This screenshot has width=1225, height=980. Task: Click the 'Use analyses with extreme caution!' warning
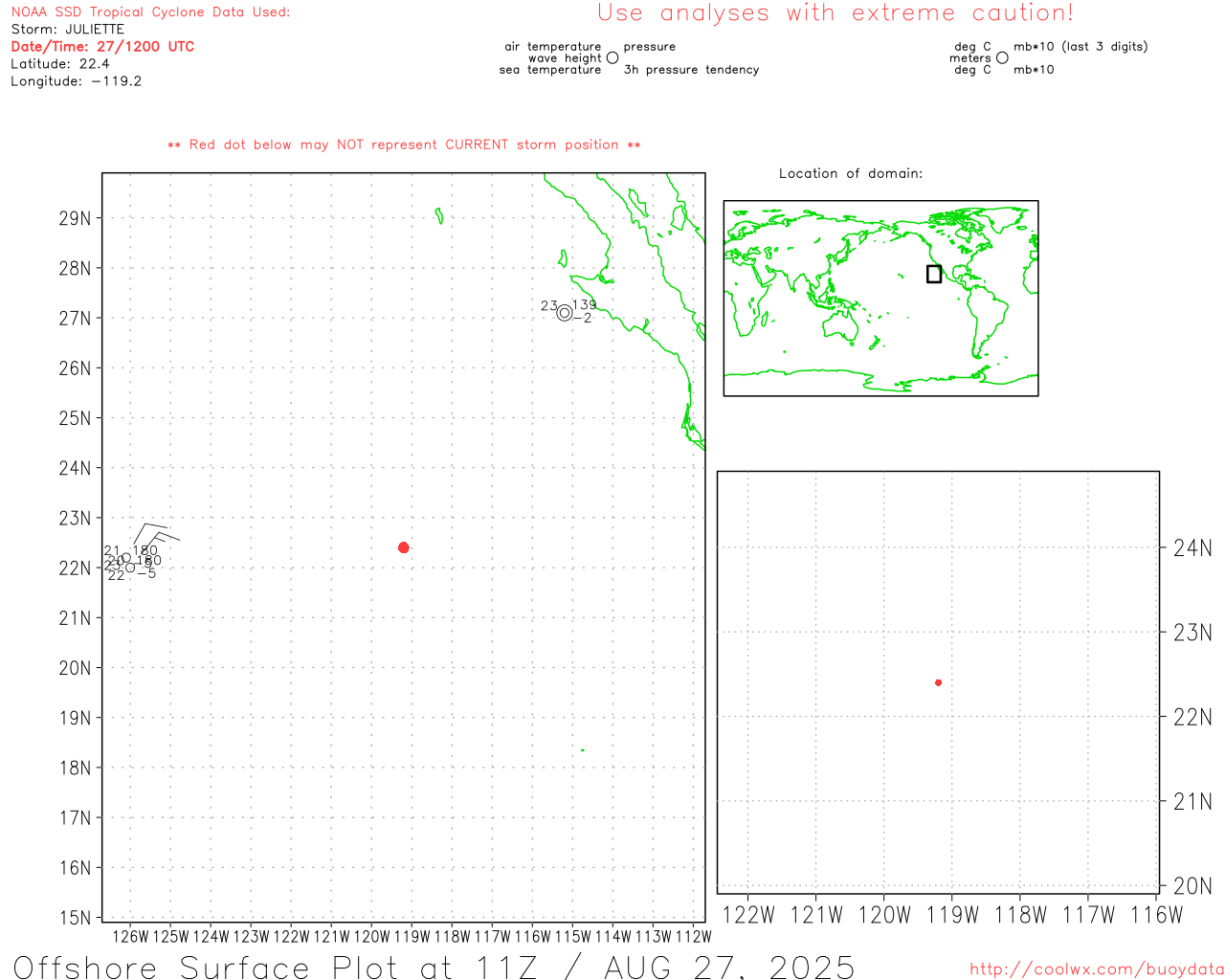point(835,13)
